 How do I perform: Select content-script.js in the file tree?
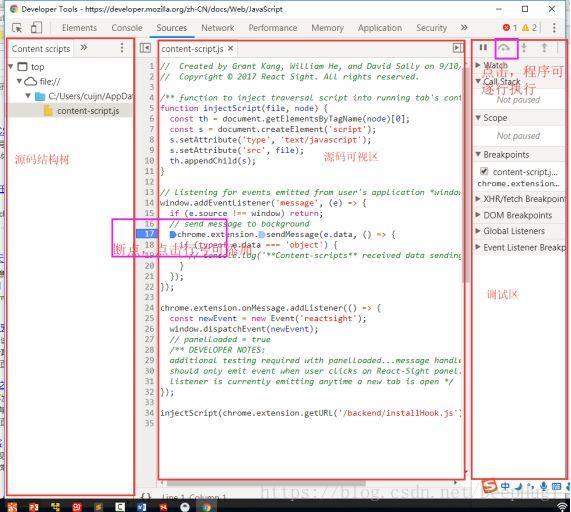coord(88,111)
